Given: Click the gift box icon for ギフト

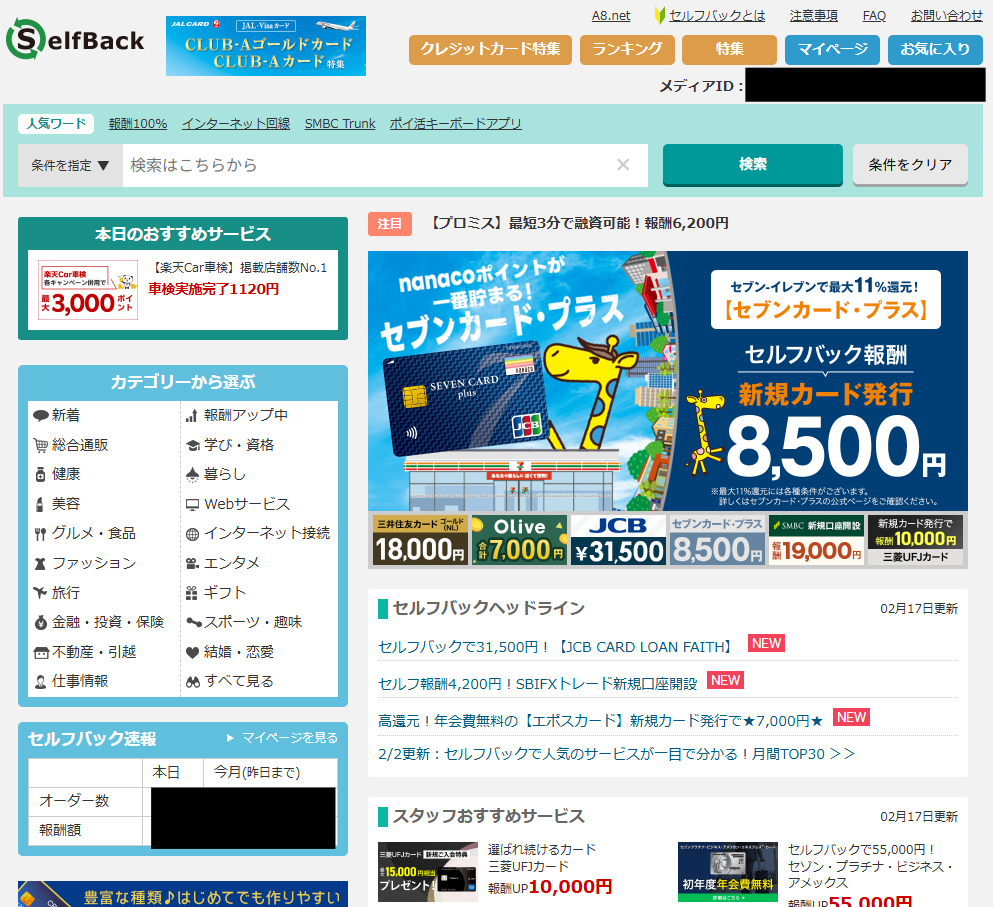Looking at the screenshot, I should [193, 593].
